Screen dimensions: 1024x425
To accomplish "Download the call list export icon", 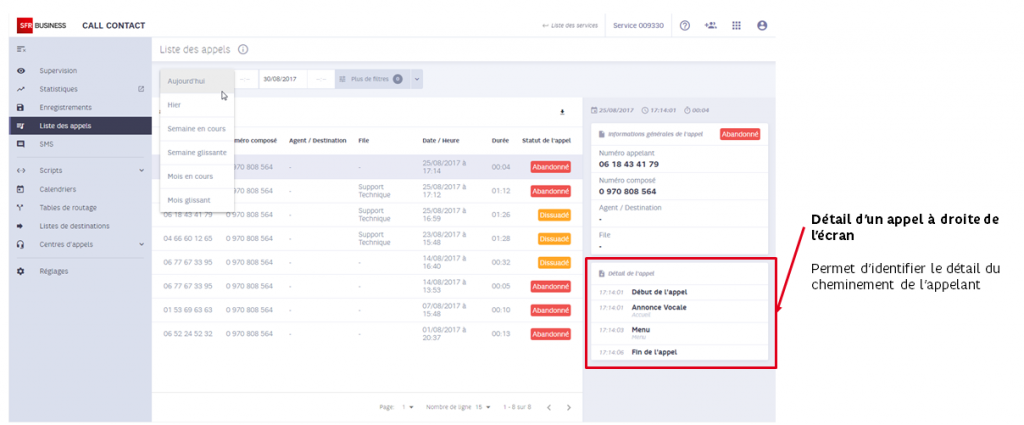I will pyautogui.click(x=562, y=112).
